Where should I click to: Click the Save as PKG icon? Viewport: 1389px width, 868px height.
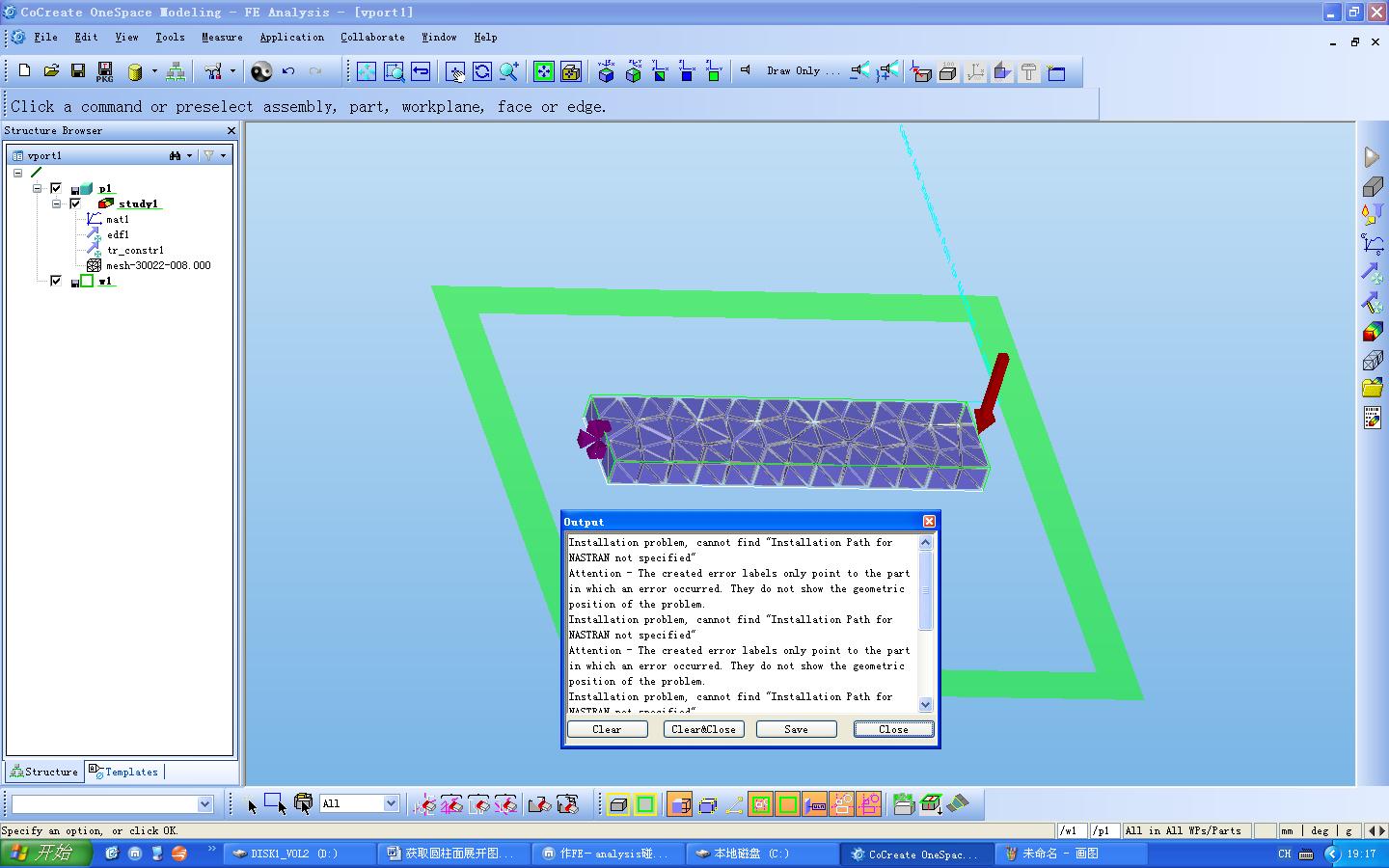(x=105, y=72)
